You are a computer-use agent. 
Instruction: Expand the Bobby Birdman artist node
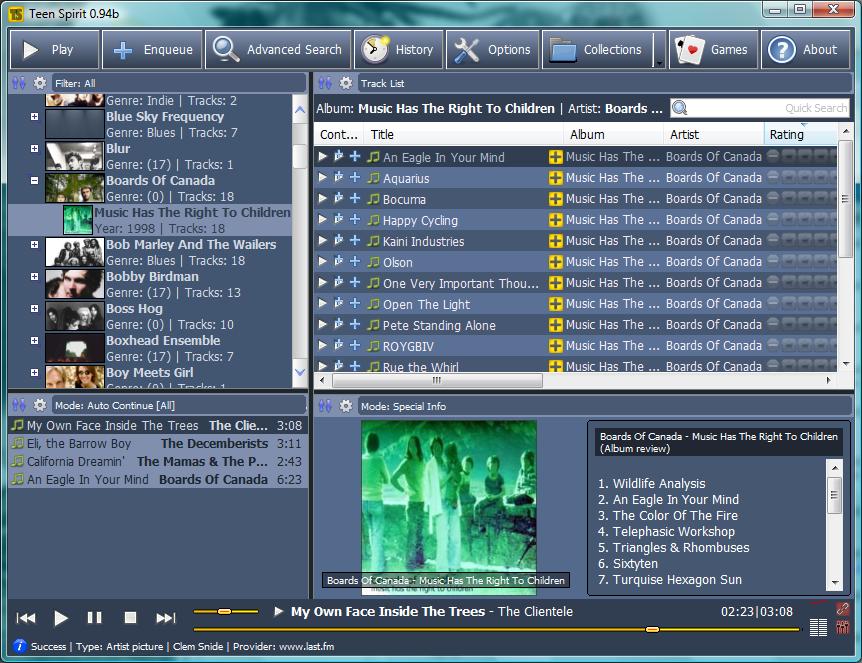(35, 277)
